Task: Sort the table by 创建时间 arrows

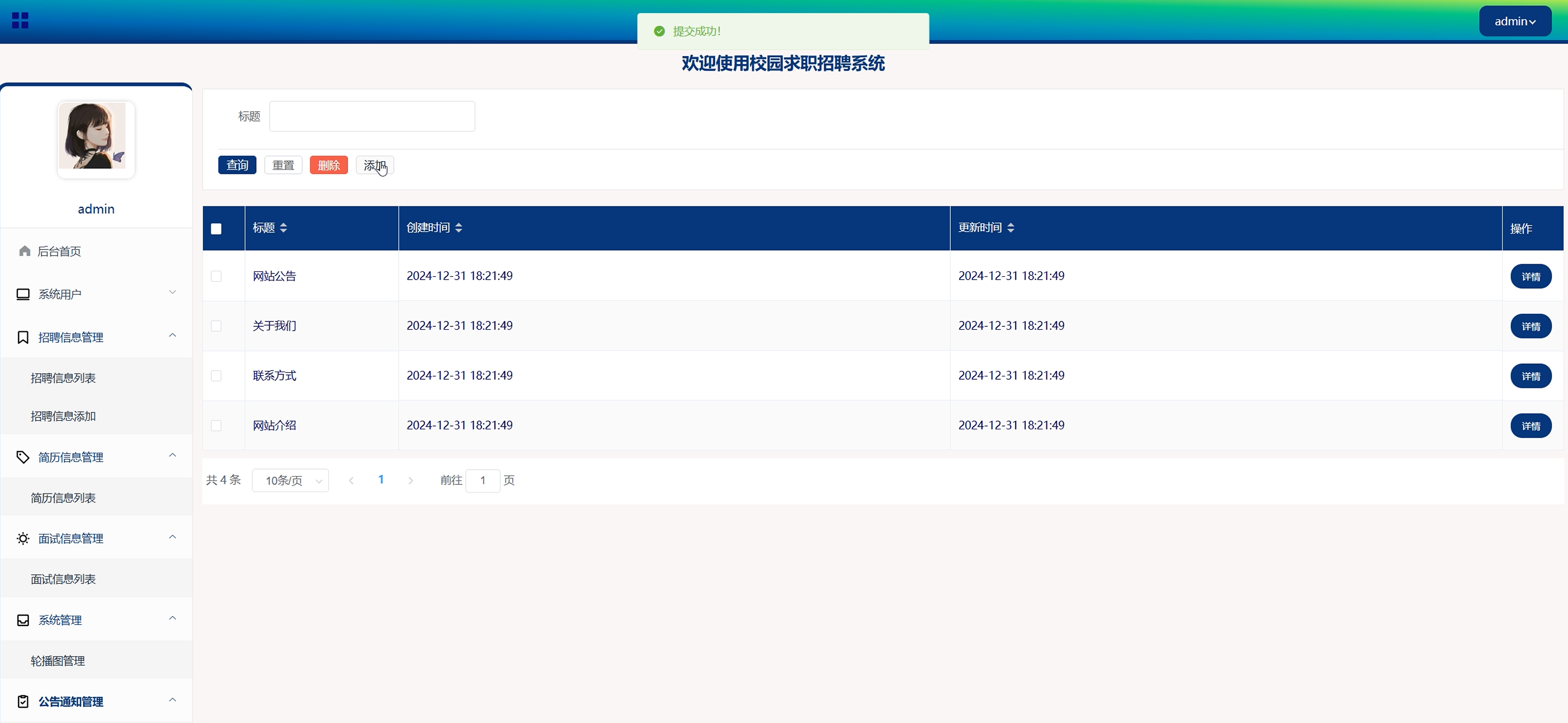Action: click(x=458, y=228)
